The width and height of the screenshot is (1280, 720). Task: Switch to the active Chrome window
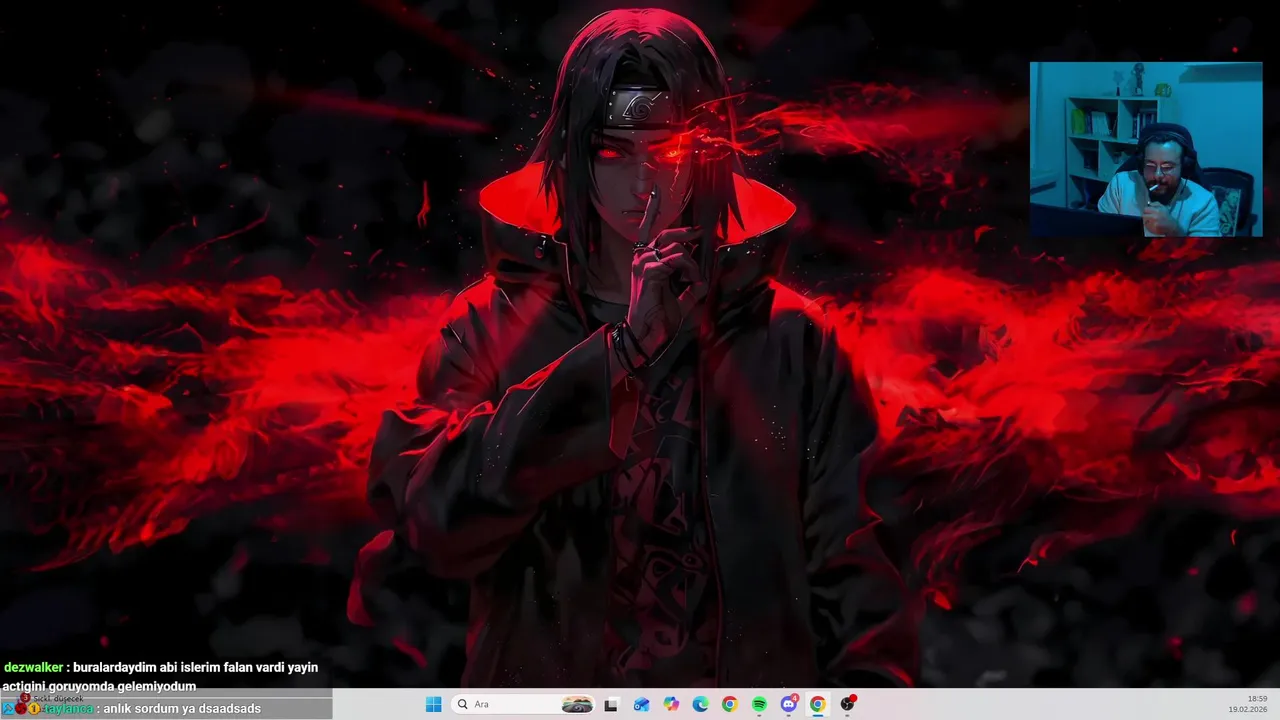(x=818, y=704)
